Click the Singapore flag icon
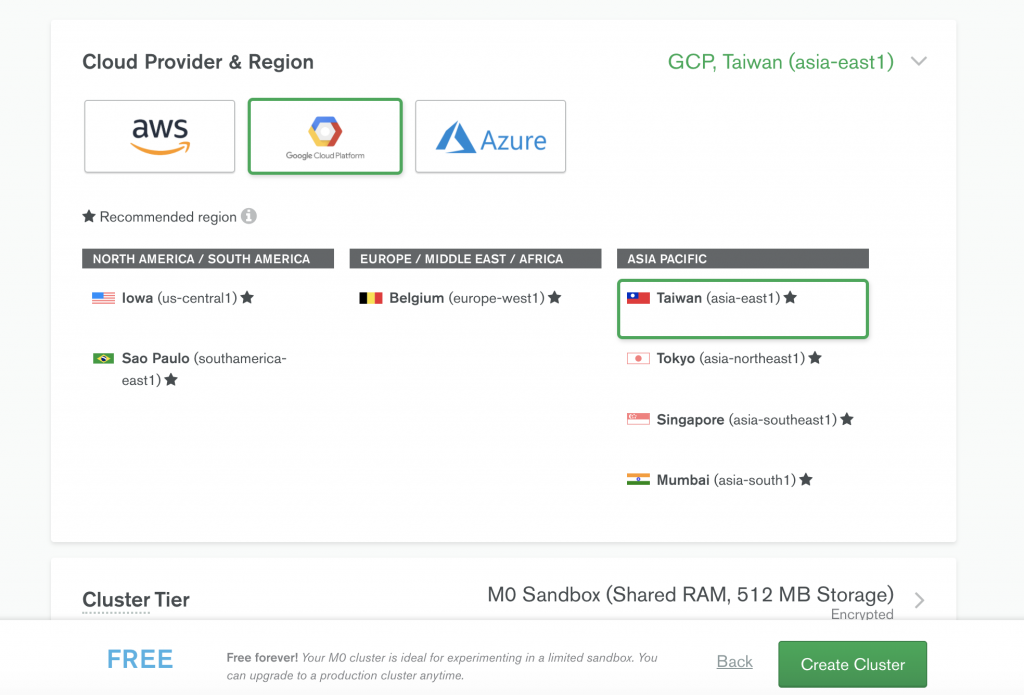 [x=638, y=419]
